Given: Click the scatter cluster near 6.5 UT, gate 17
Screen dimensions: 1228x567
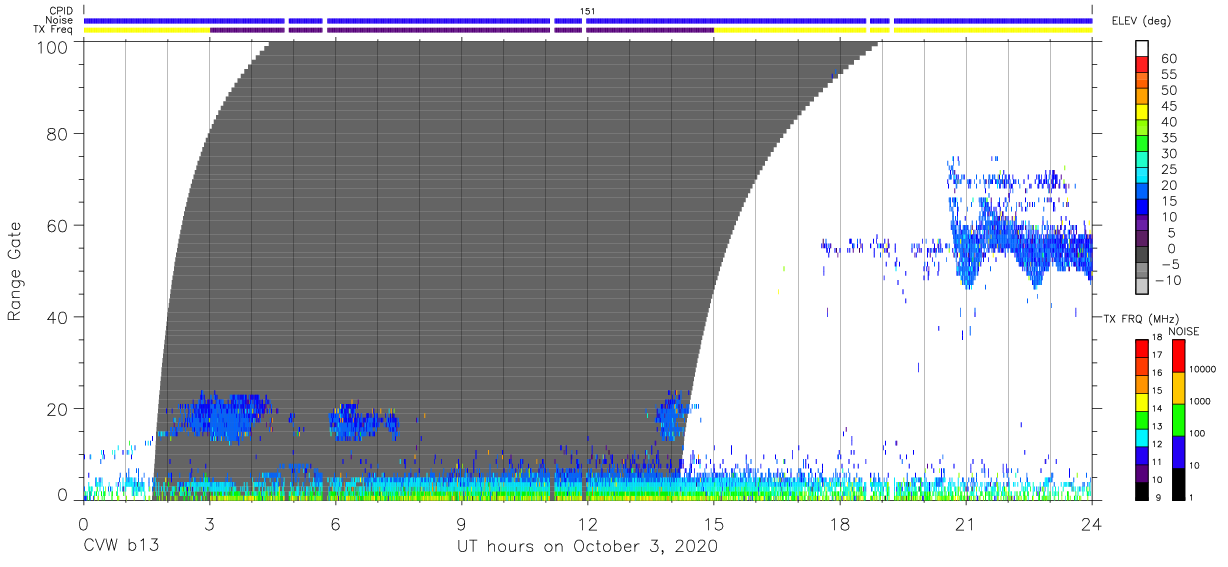Looking at the screenshot, I should pyautogui.click(x=363, y=422).
